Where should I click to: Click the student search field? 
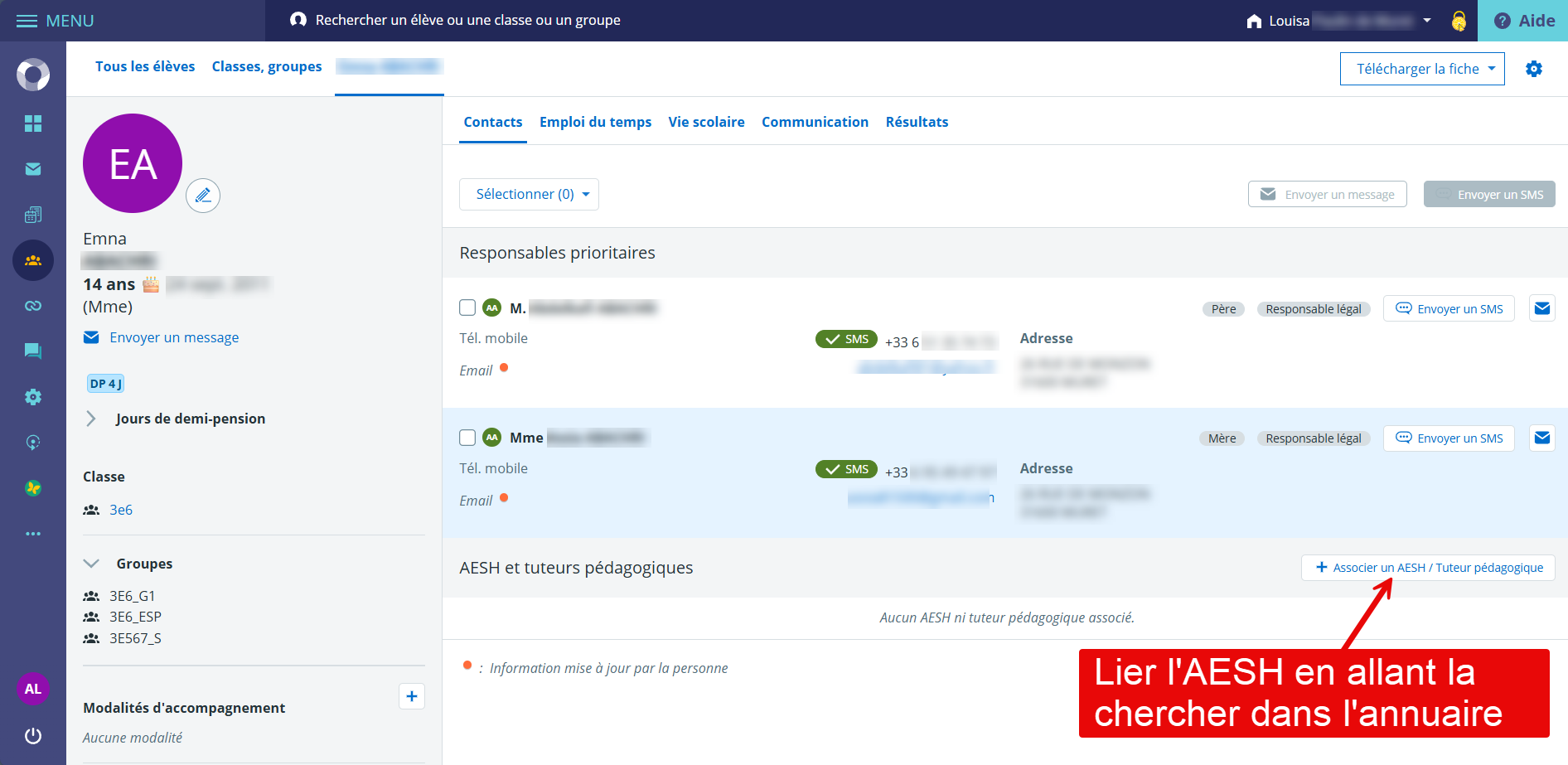pyautogui.click(x=467, y=20)
